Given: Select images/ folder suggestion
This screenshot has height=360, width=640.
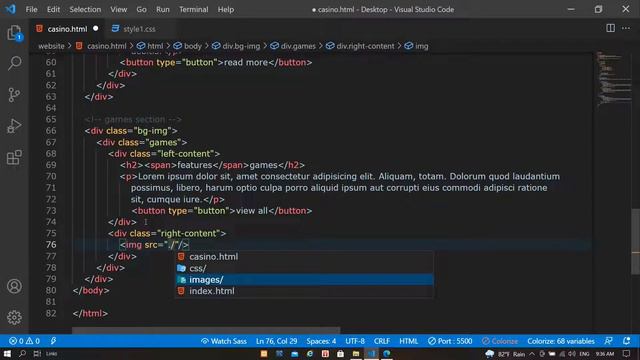Looking at the screenshot, I should click(304, 280).
